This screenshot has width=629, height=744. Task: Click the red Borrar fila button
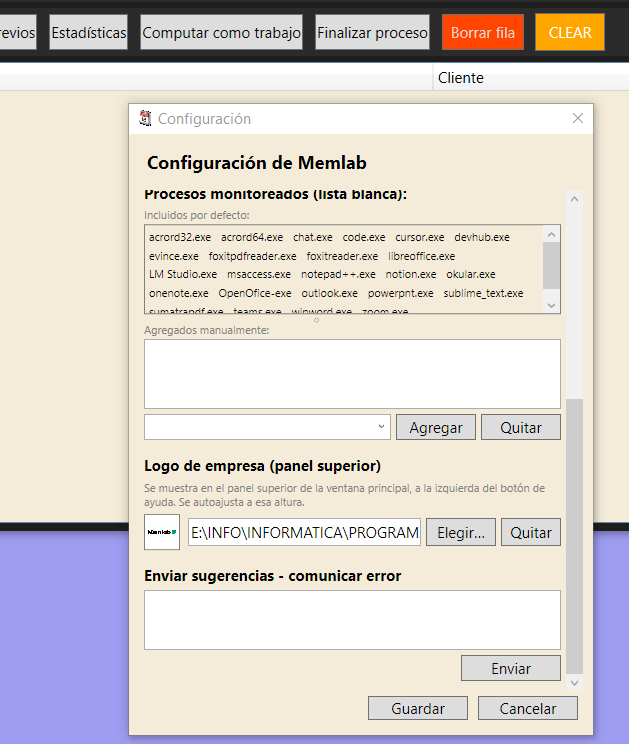483,32
